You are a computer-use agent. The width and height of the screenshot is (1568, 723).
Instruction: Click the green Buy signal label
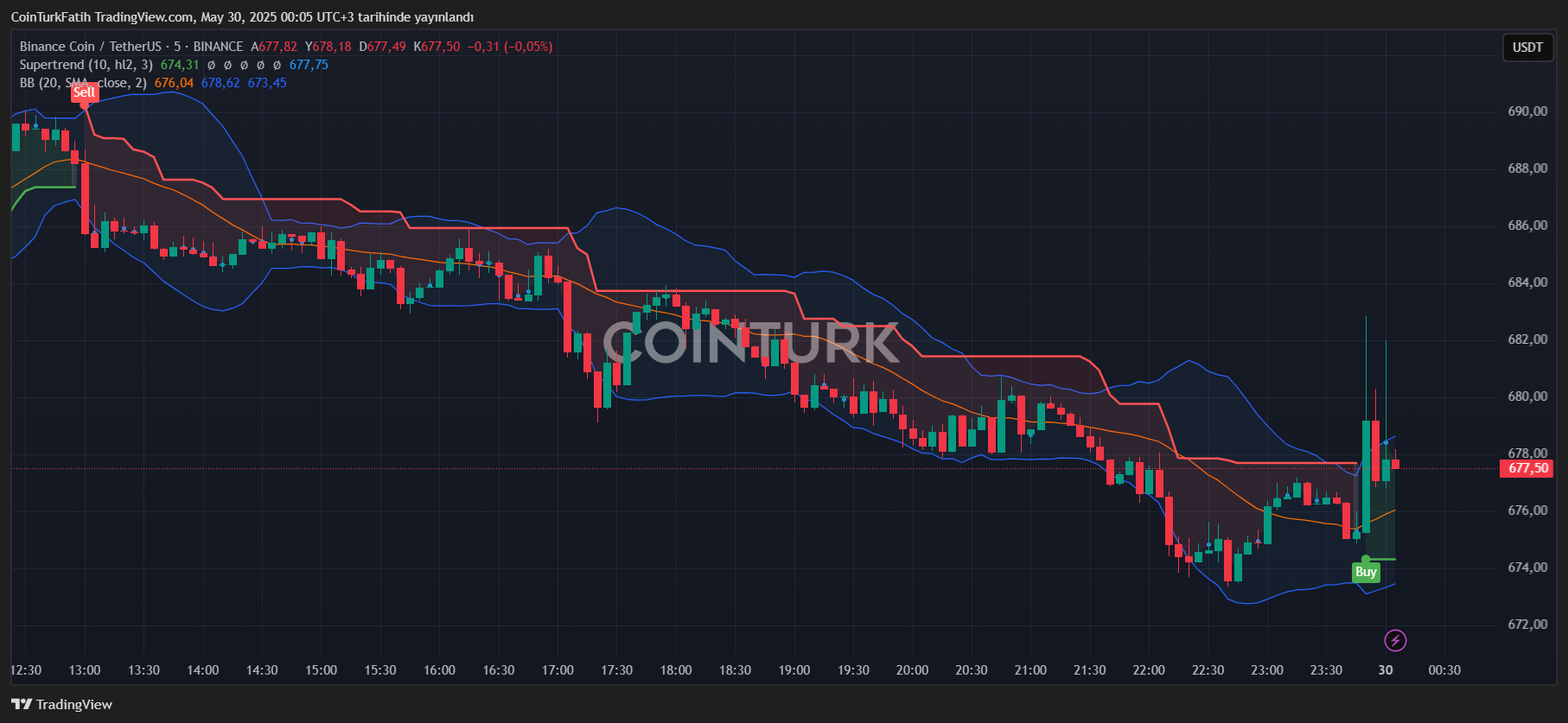pos(1366,572)
